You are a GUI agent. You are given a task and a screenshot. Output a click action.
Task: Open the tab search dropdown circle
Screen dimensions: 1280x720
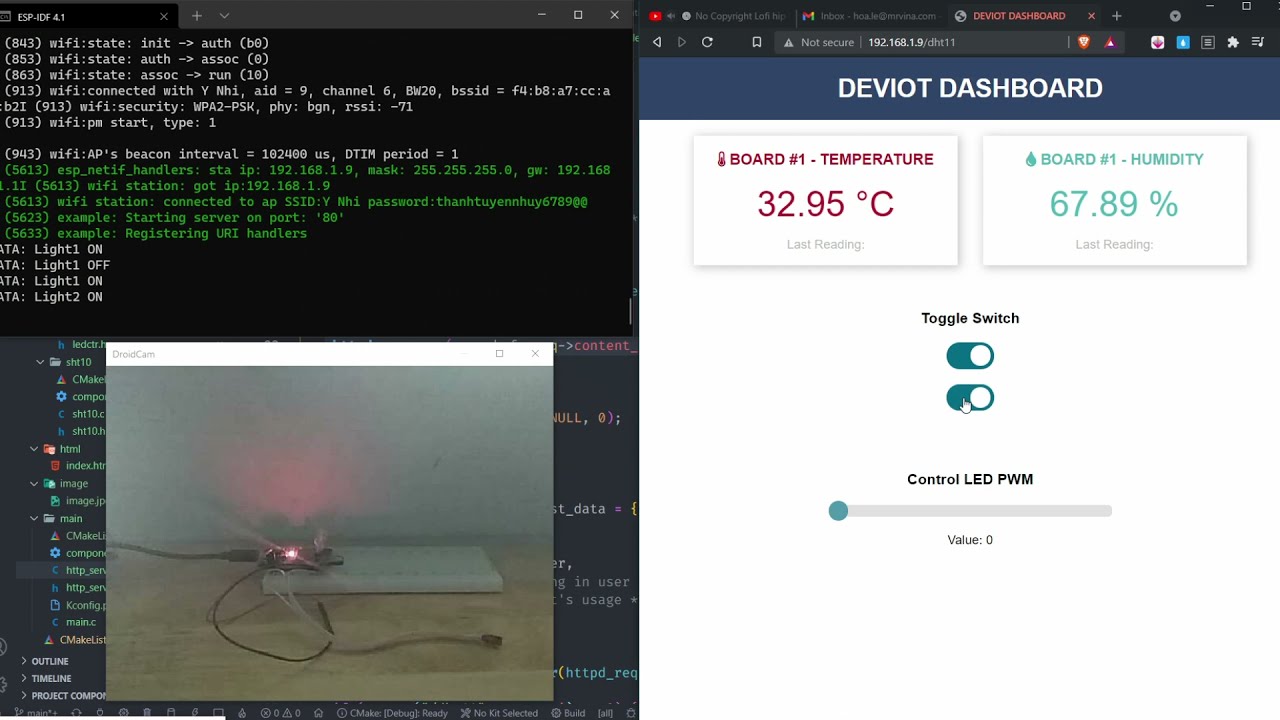1175,16
